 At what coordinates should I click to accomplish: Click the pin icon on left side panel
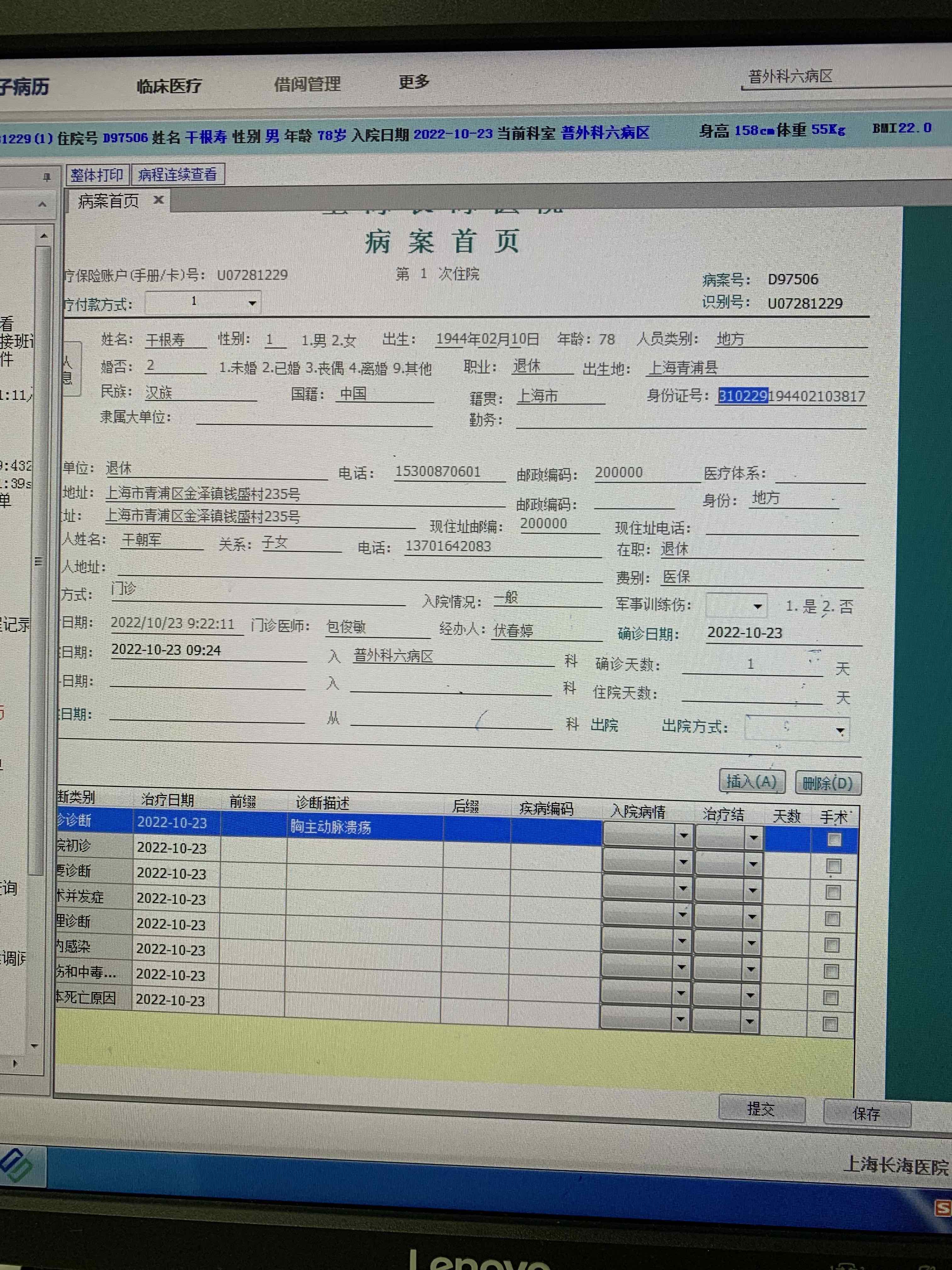pos(47,177)
